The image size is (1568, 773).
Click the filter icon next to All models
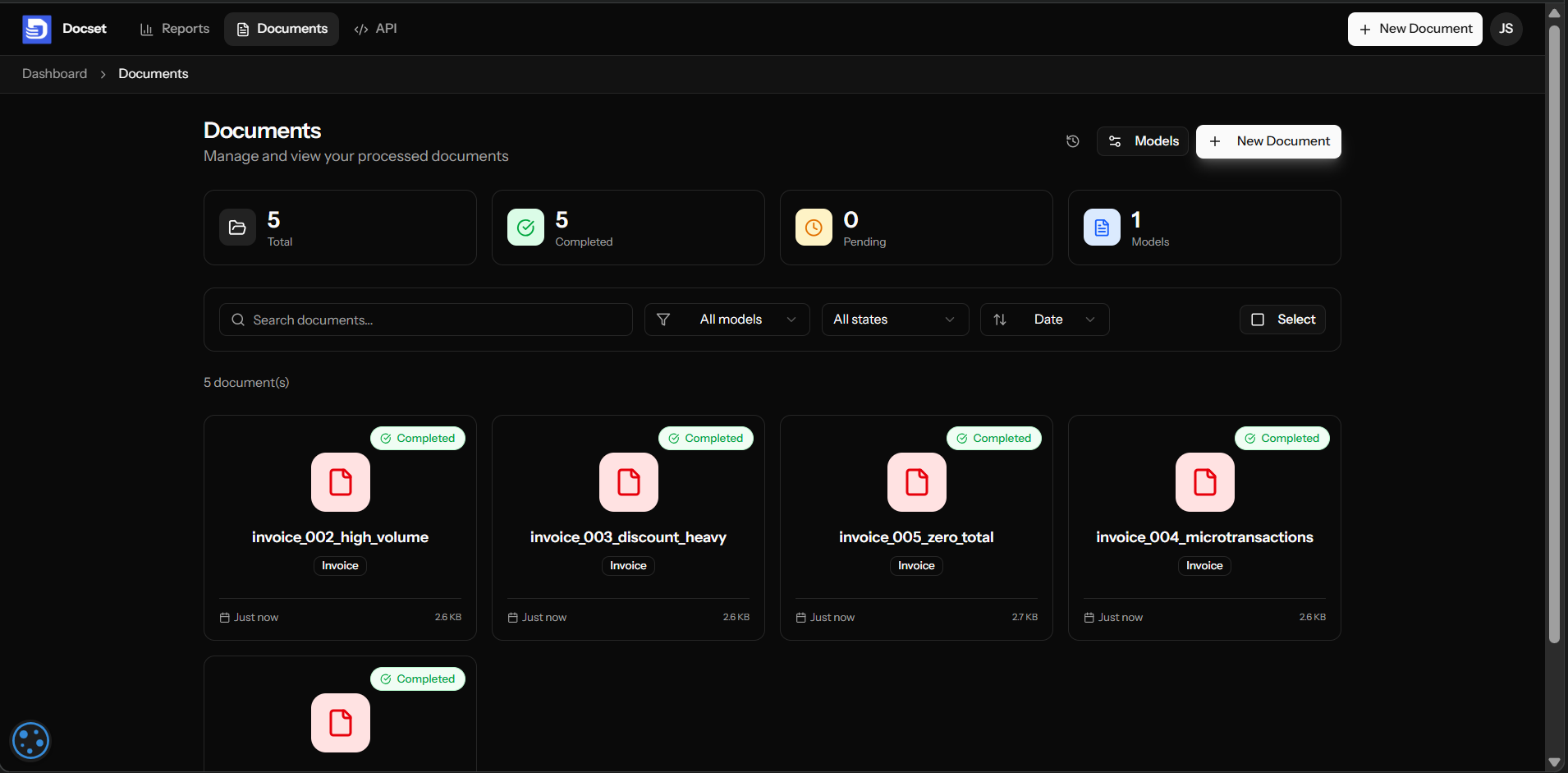point(664,320)
